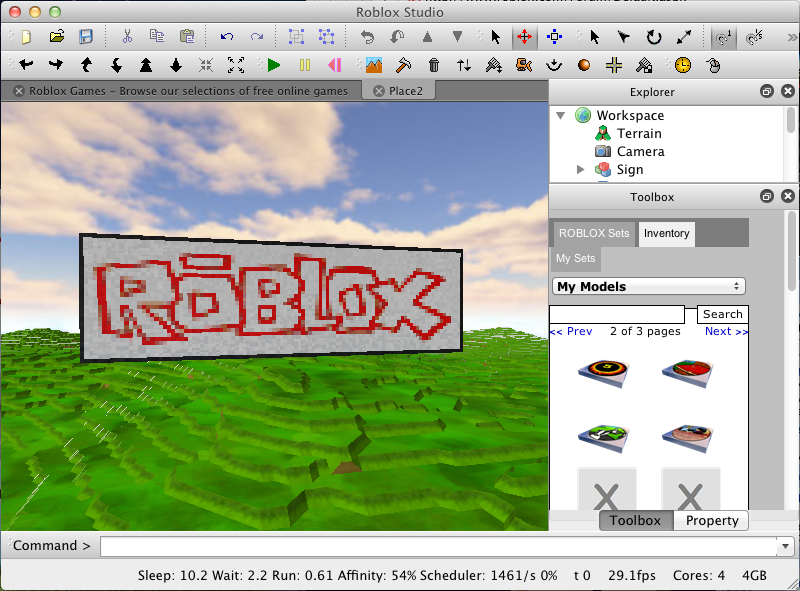Screen dimensions: 800x591
Task: Click the hand pointer toolbar icon
Action: [x=713, y=66]
